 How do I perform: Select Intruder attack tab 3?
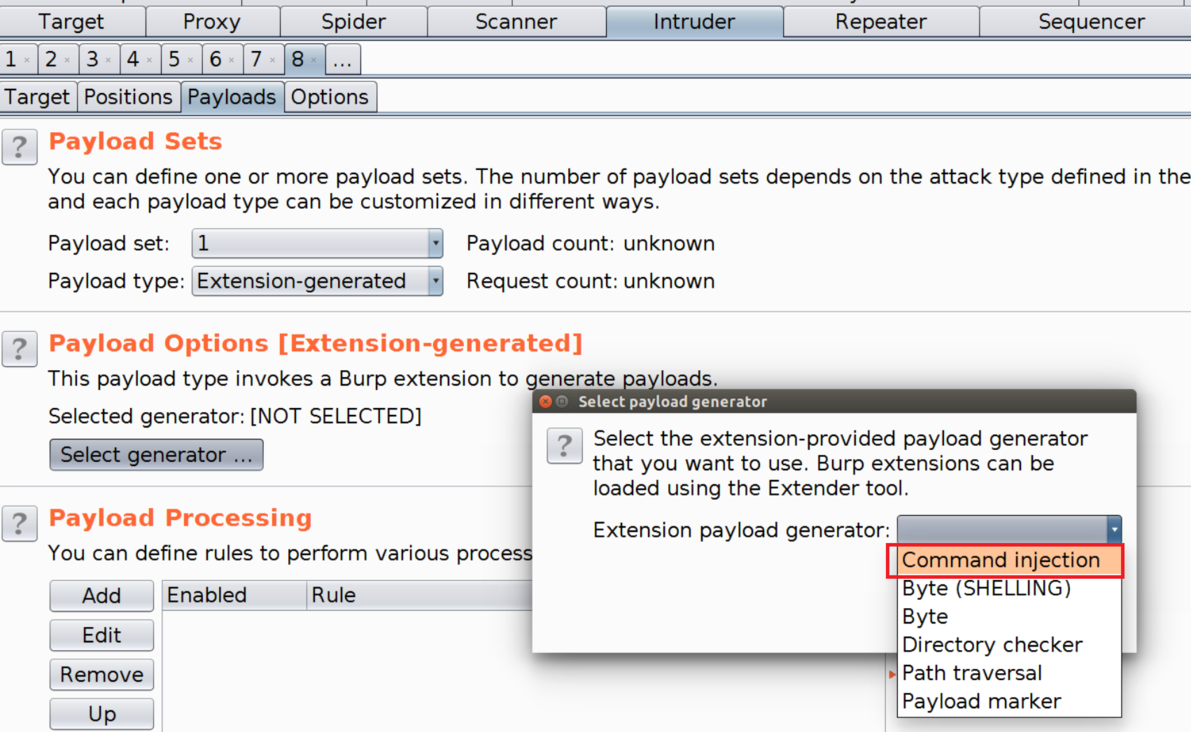tap(93, 59)
